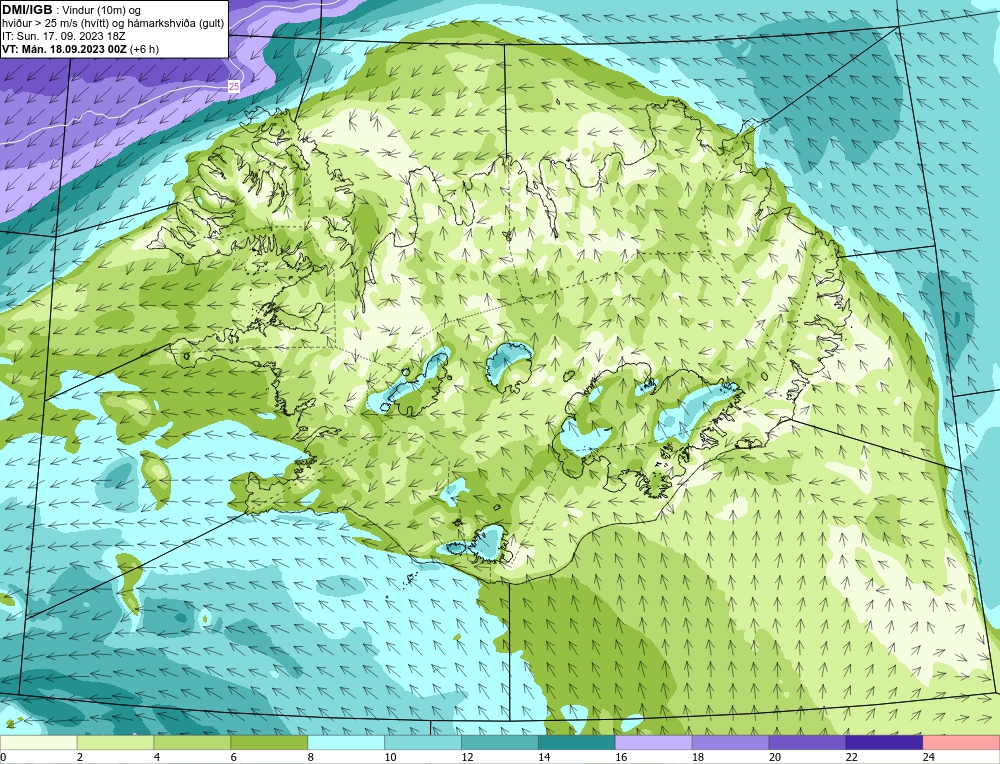Click the 'VT: Mán. 18.09.2023 00Z (+6 h)' line
1000x764 pixels.
[x=80, y=49]
